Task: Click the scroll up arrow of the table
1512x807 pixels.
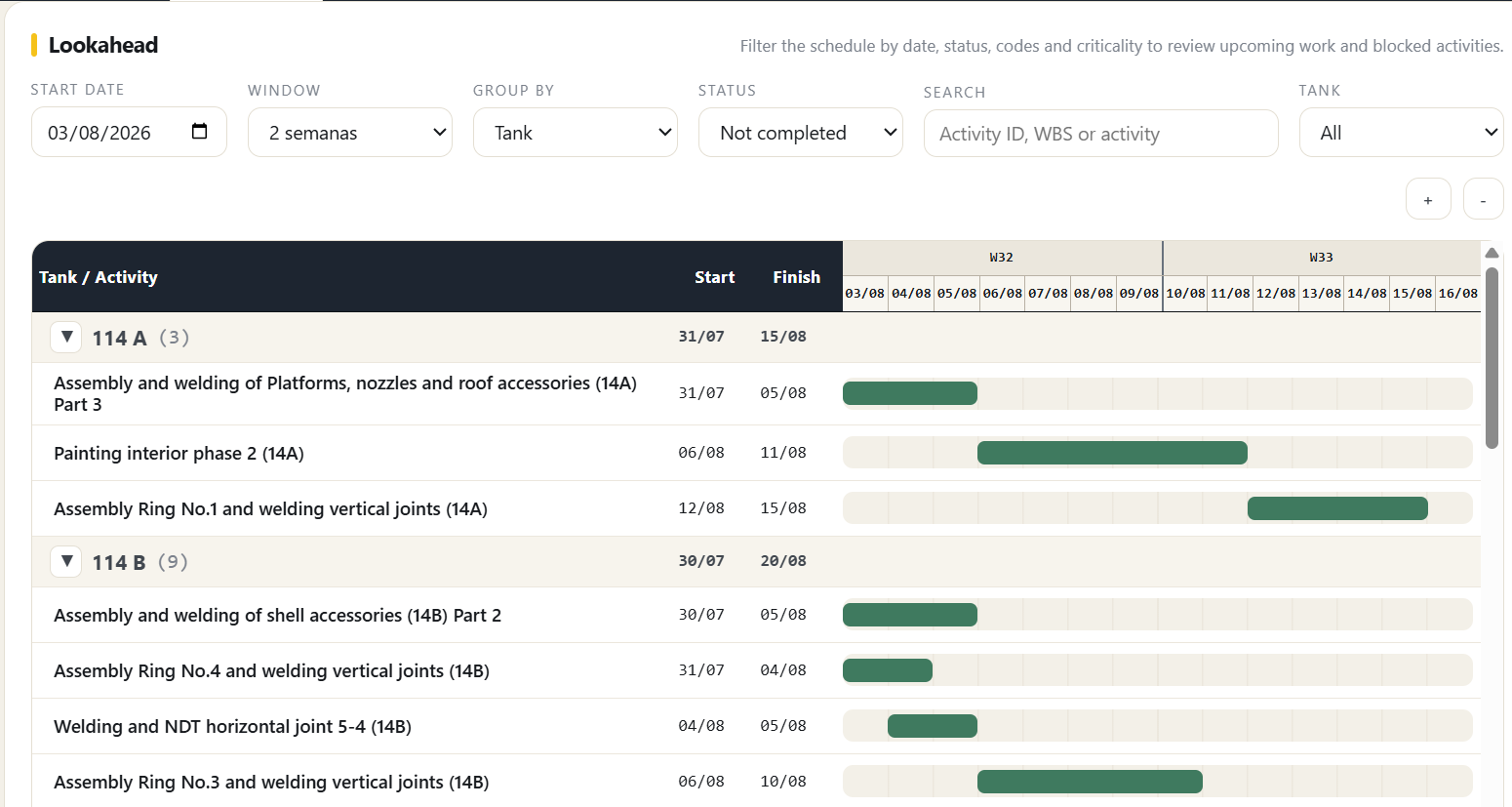Action: pos(1492,253)
